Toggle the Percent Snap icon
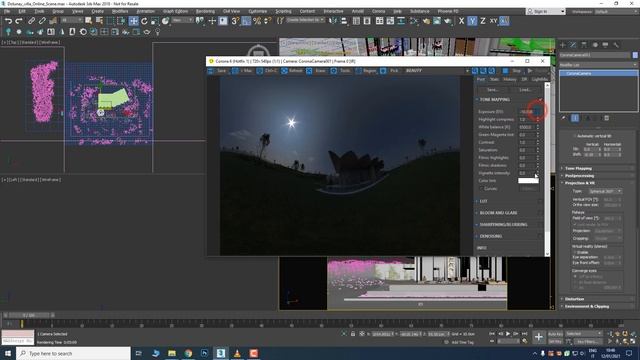This screenshot has height=360, width=640. [x=257, y=21]
